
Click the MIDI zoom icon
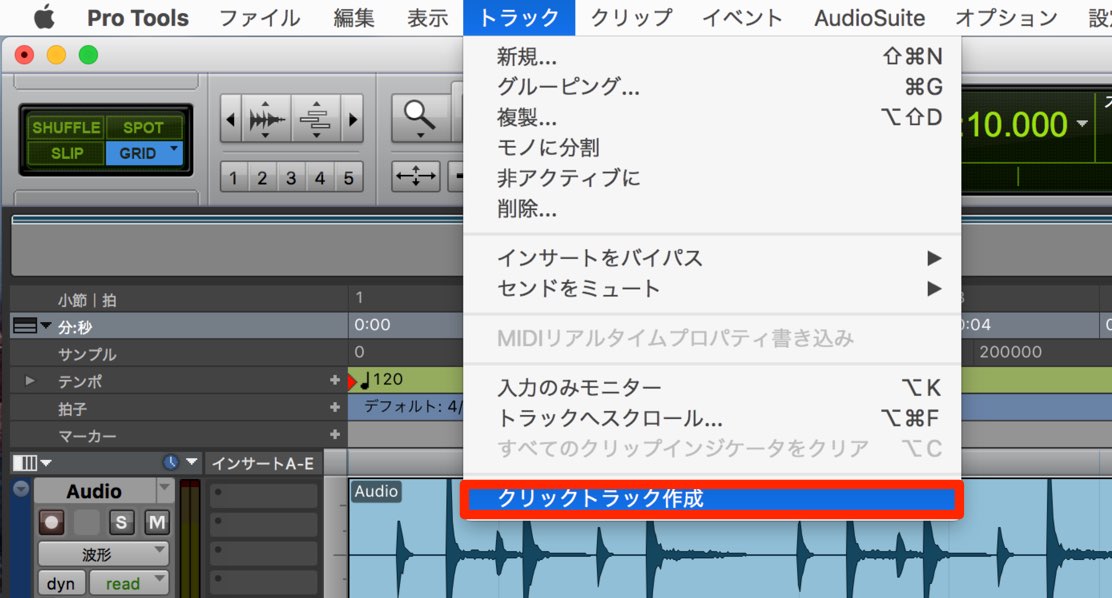[315, 118]
